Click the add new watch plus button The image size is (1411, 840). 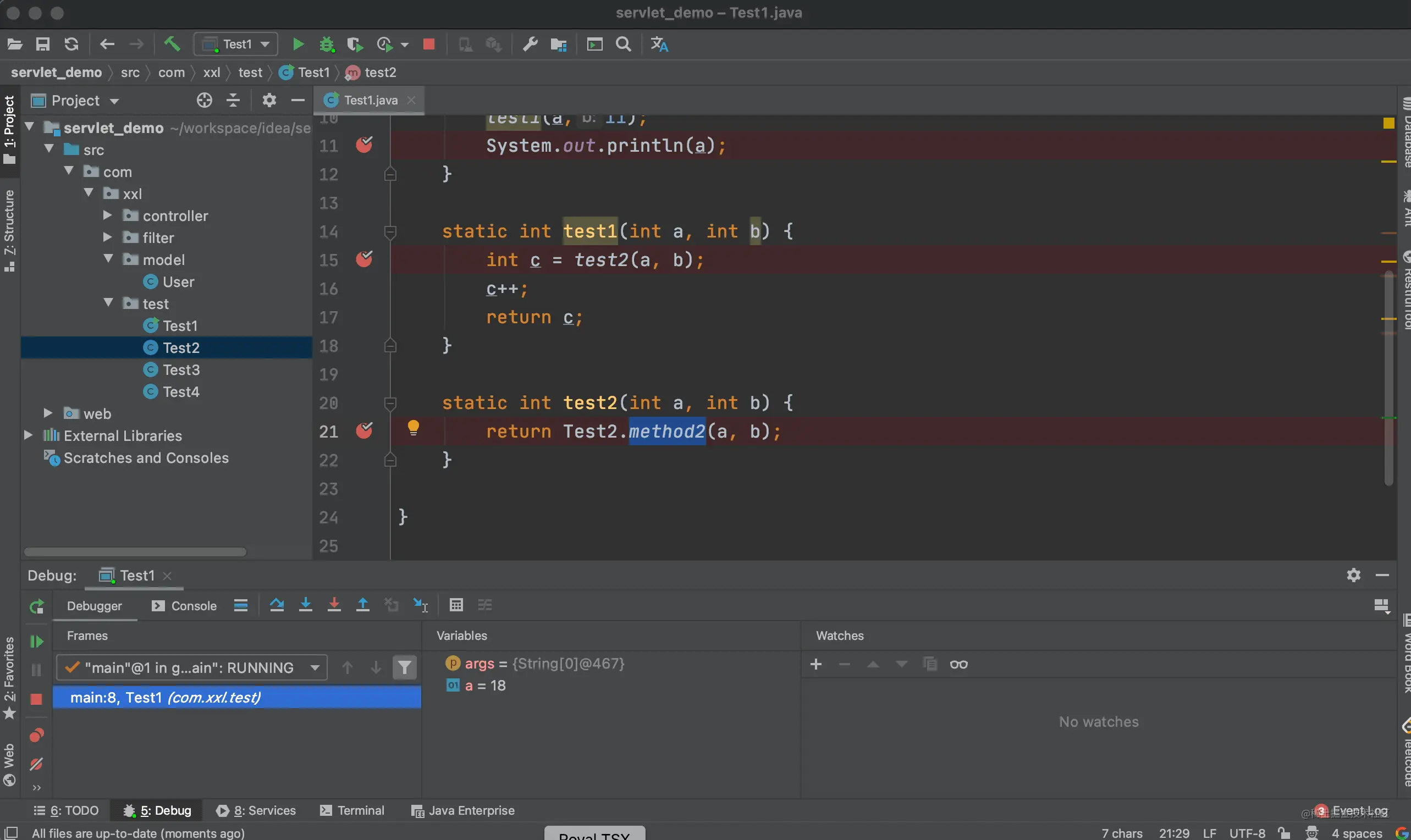point(816,664)
